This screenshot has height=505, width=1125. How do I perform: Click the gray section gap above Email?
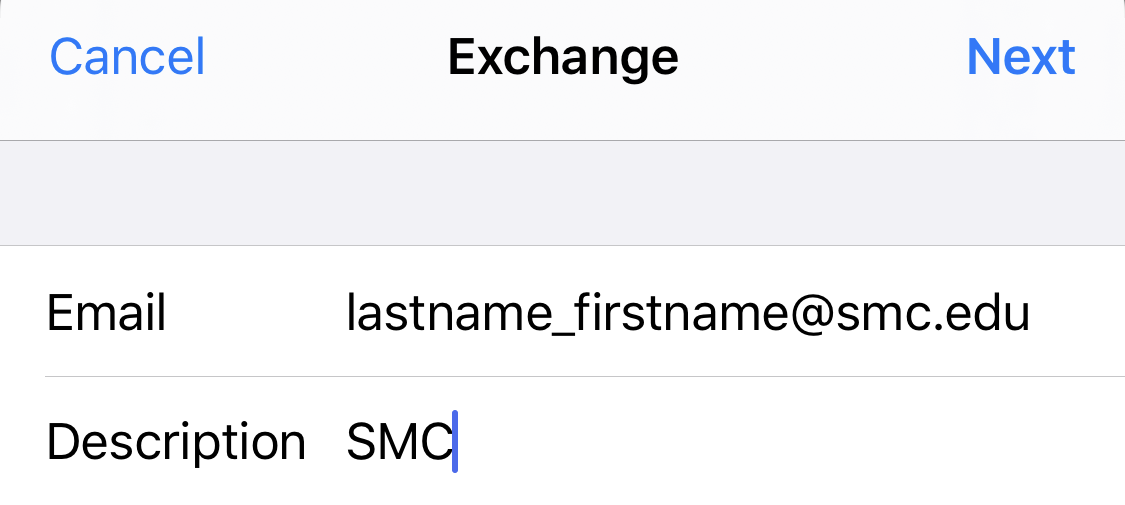(562, 193)
